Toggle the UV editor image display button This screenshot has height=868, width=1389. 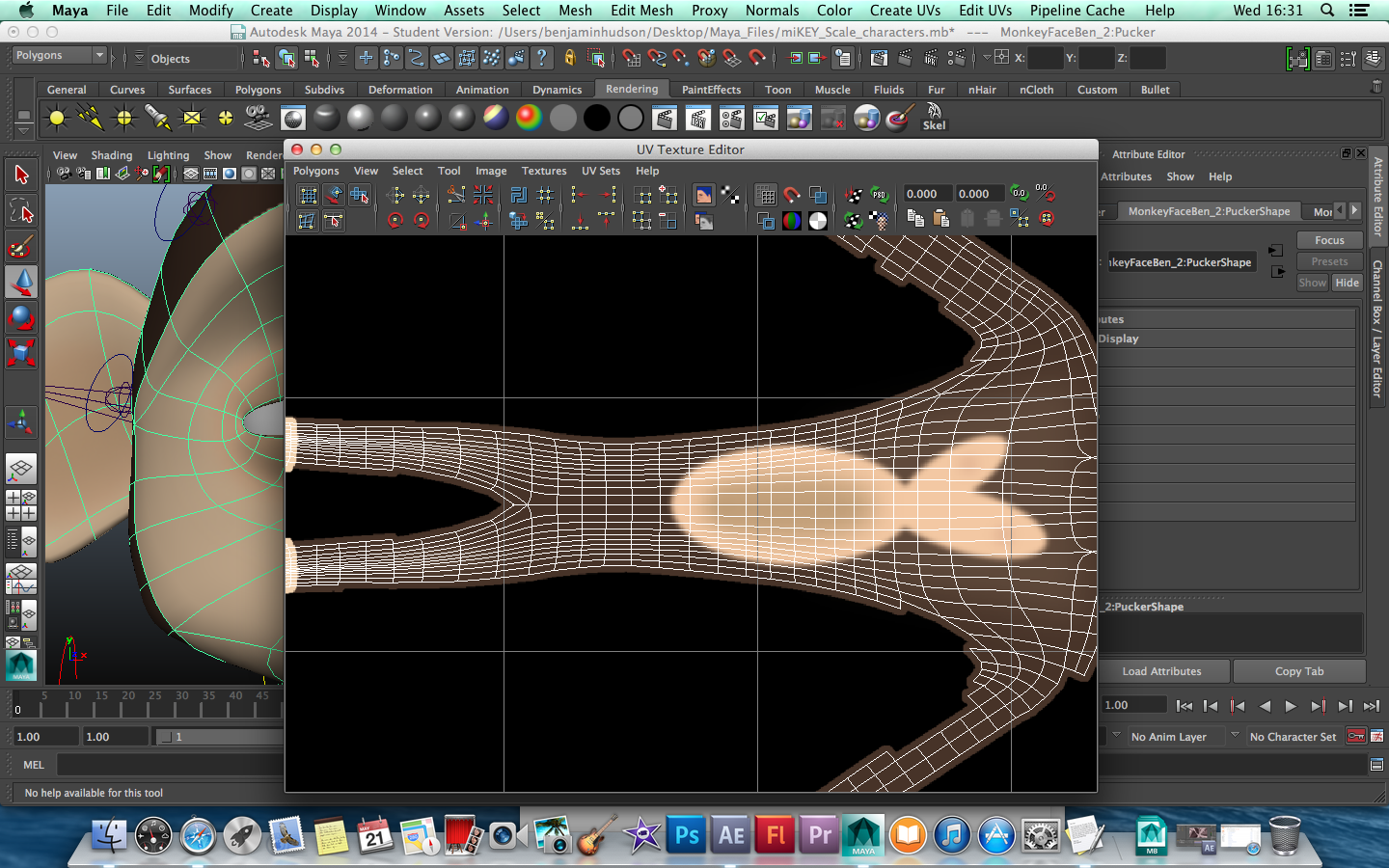(x=704, y=195)
